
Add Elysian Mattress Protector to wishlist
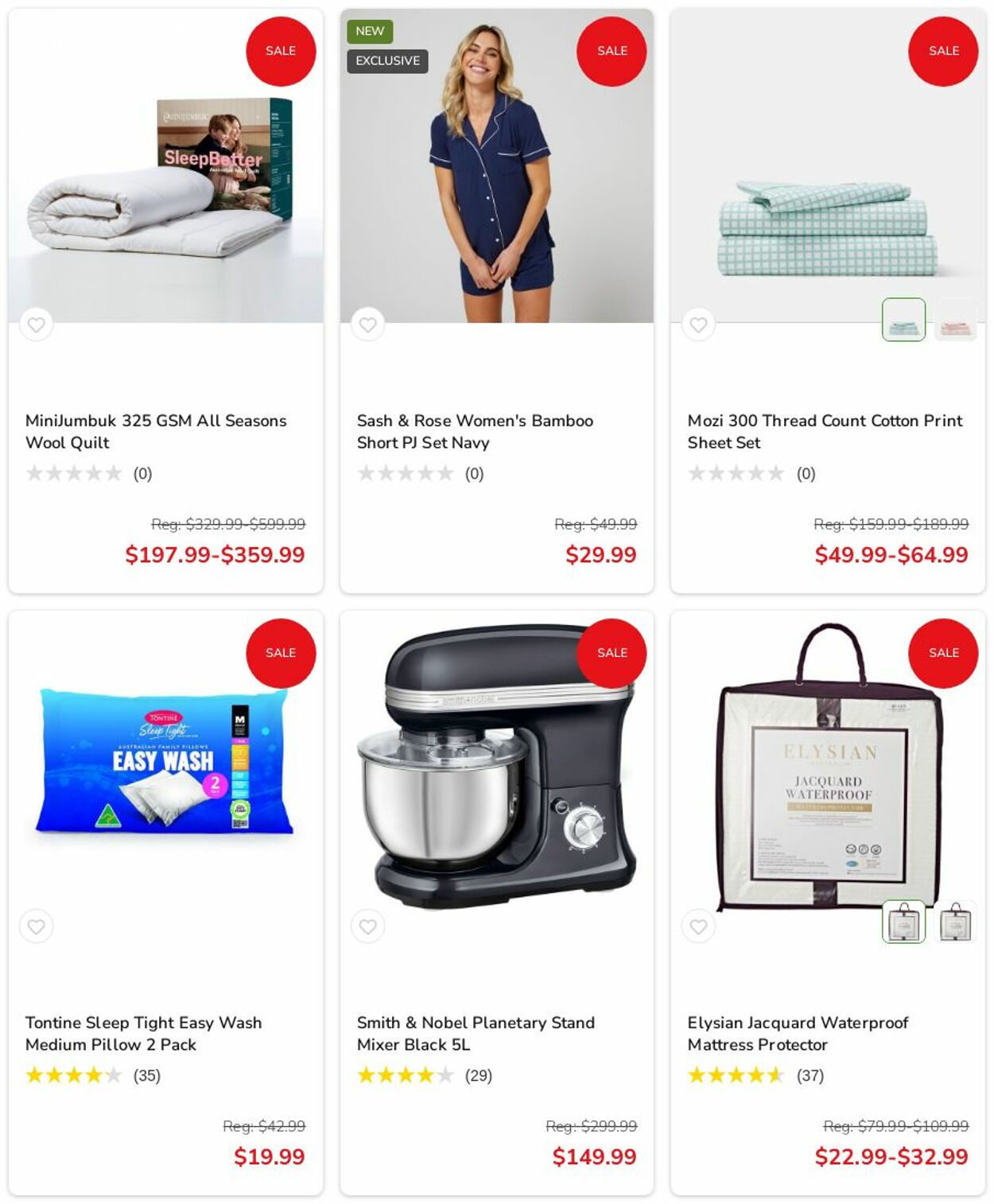click(x=699, y=926)
